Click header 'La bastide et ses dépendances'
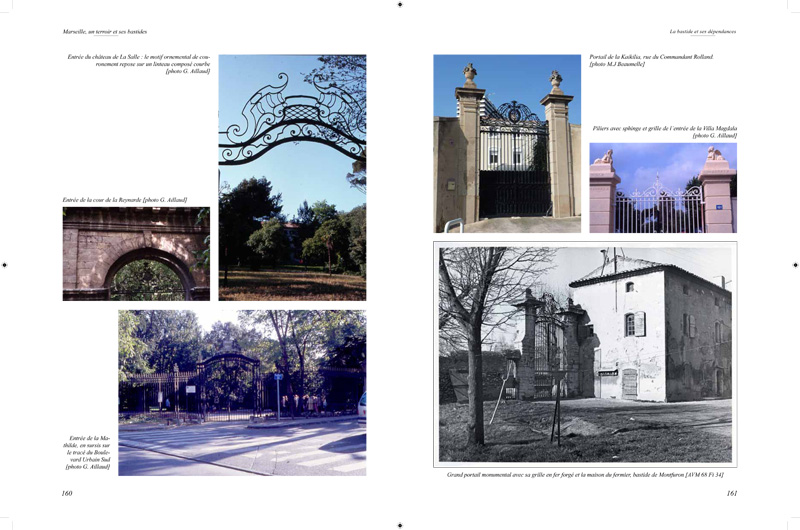Screen dimensions: 800x530 (703, 31)
